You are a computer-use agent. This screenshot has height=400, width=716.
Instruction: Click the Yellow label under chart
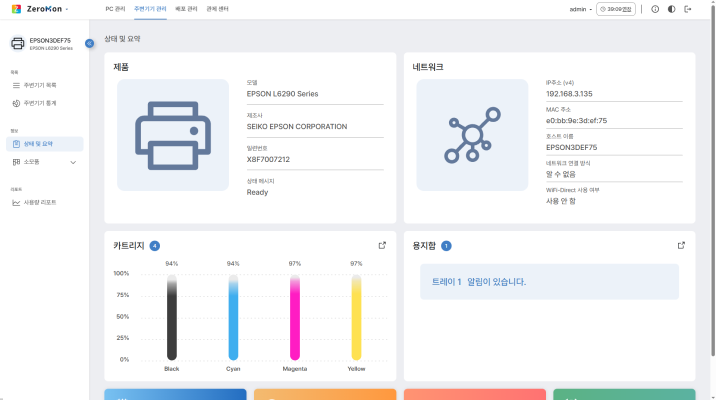(x=356, y=369)
